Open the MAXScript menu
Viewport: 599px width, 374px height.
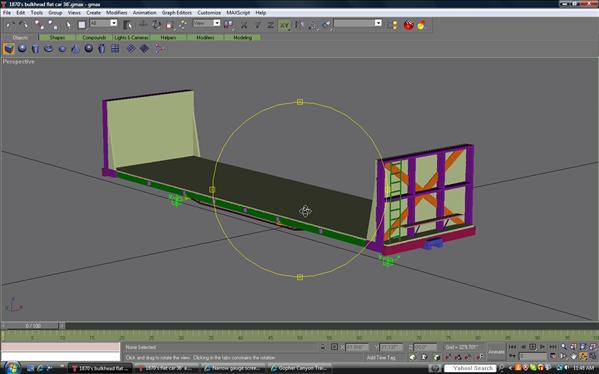238,13
